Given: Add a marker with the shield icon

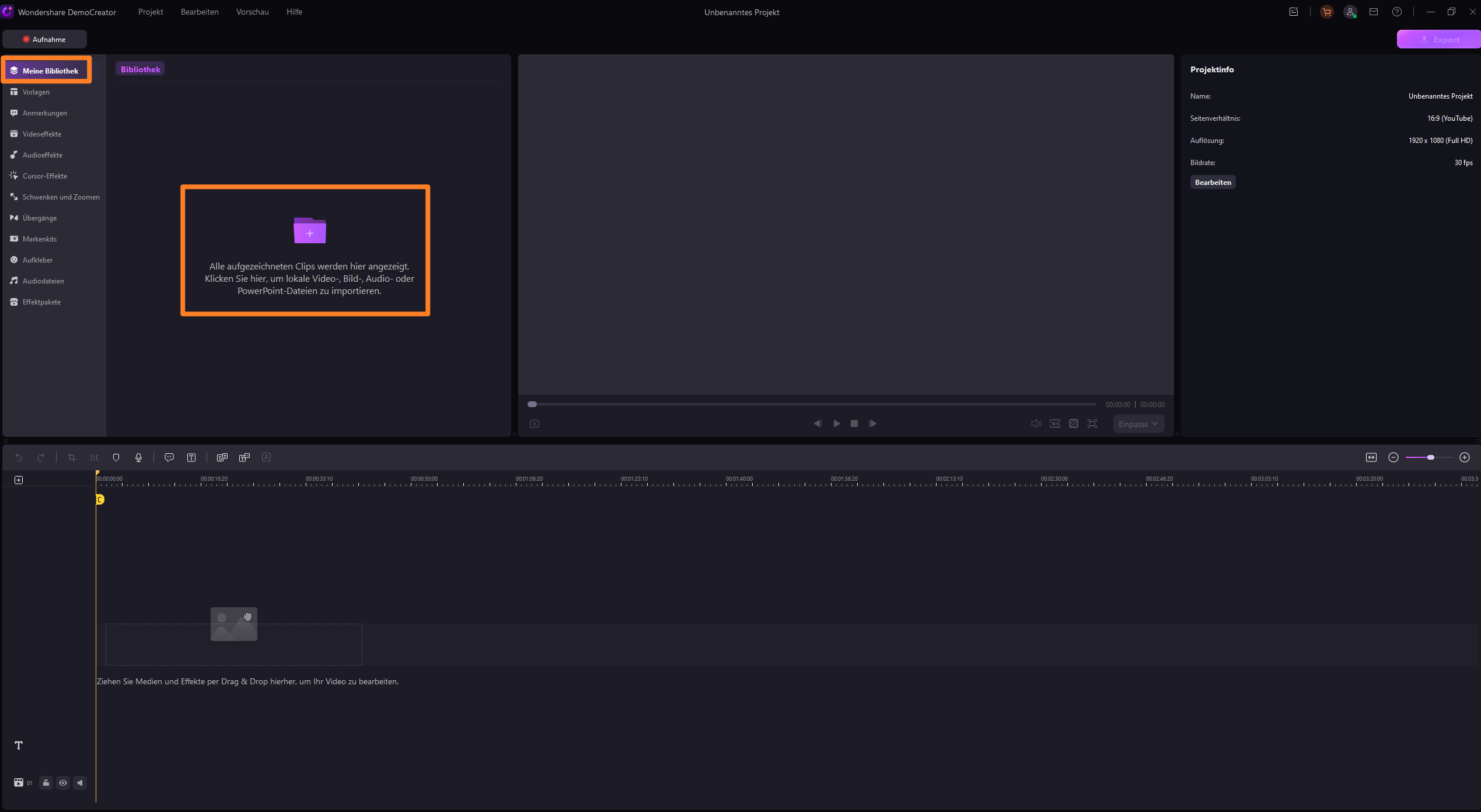Looking at the screenshot, I should click(116, 457).
